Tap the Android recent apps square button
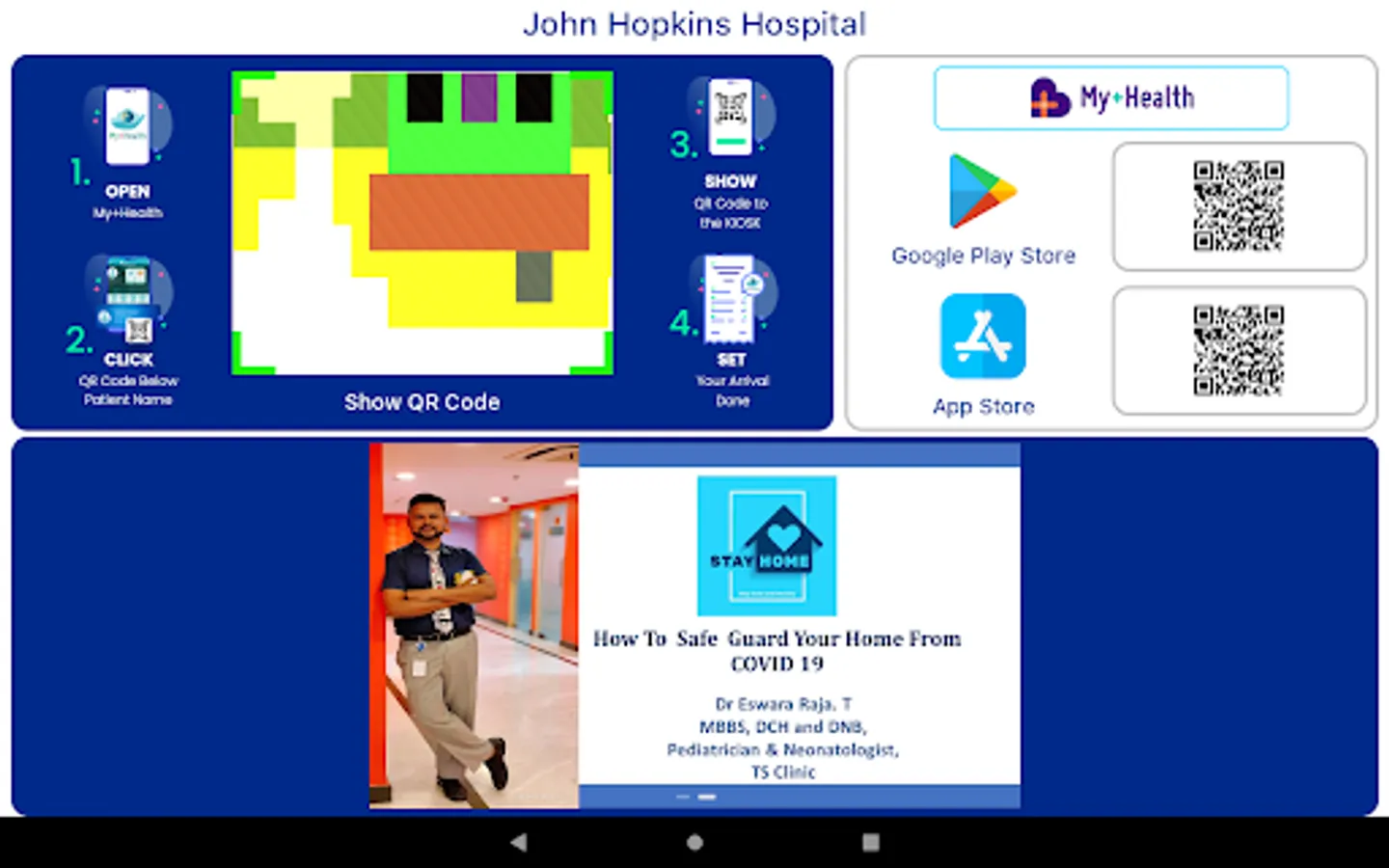The height and width of the screenshot is (868, 1389). pos(871,842)
